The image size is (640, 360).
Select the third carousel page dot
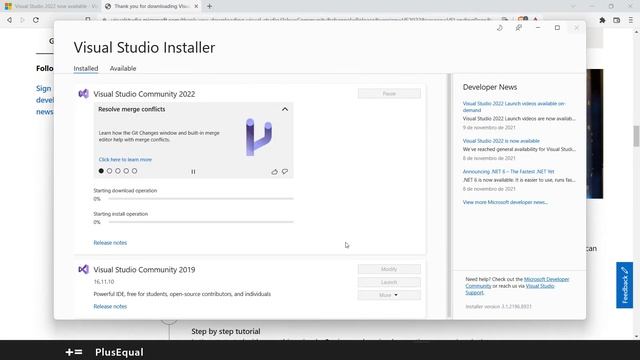(118, 171)
